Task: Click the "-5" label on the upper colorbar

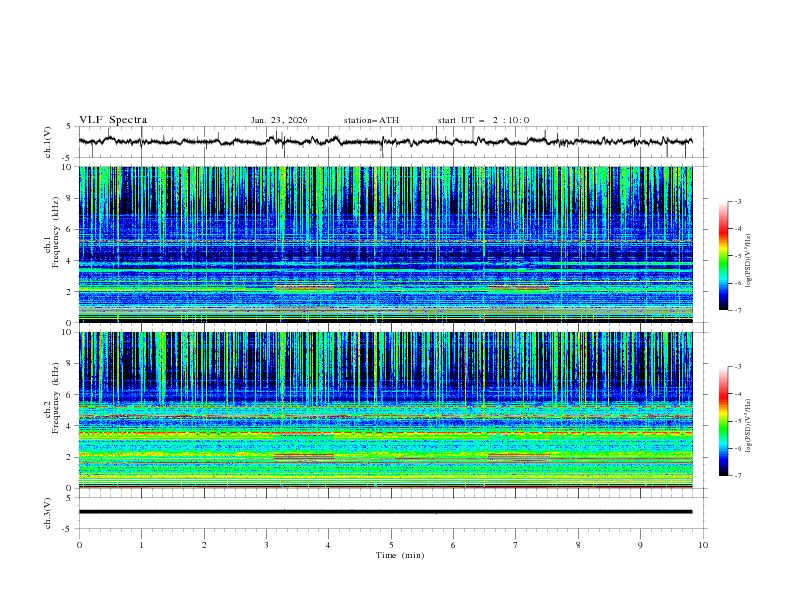Action: tap(738, 256)
